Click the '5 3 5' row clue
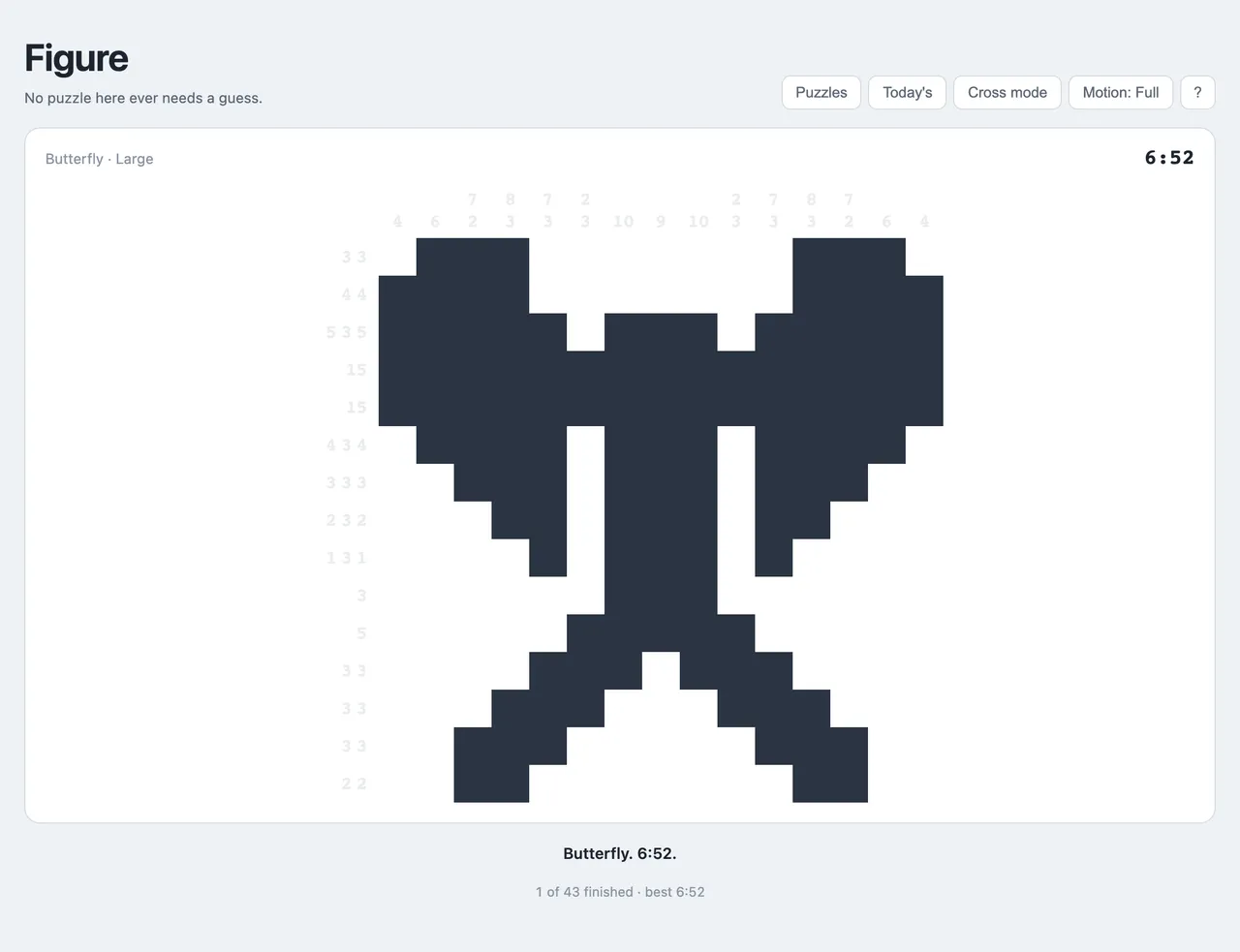Image resolution: width=1240 pixels, height=952 pixels. pos(347,332)
